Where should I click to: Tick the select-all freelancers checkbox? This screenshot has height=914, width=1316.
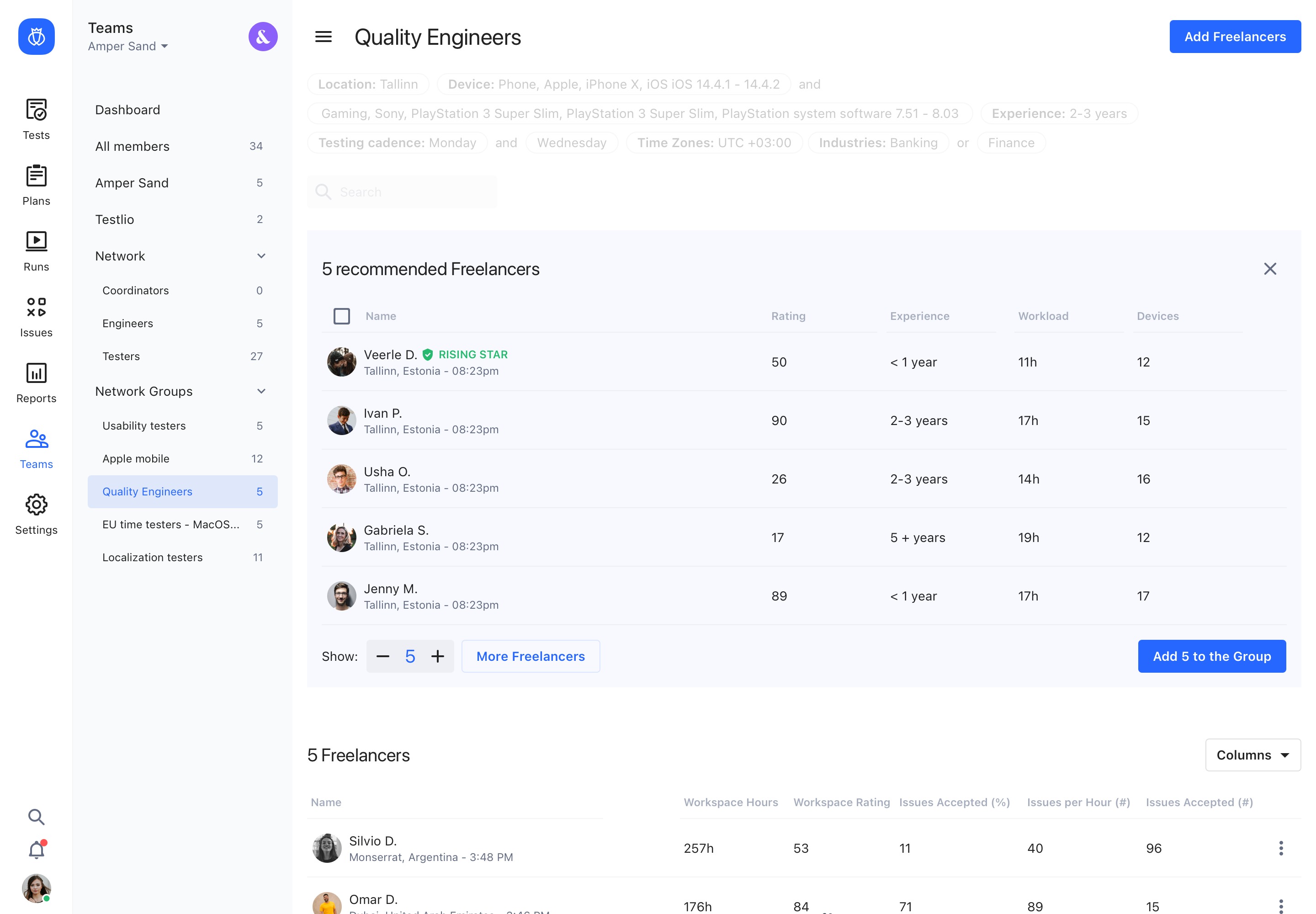[x=341, y=316]
